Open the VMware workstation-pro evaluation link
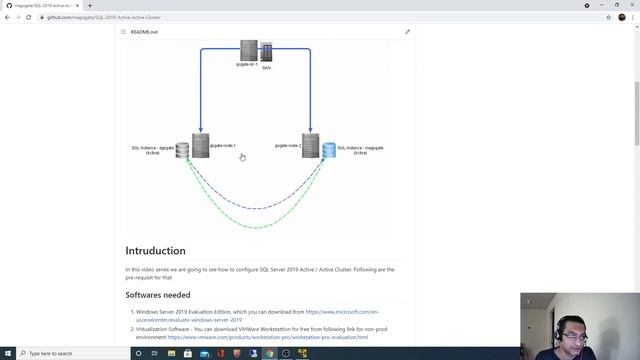This screenshot has height=360, width=640. 268,337
